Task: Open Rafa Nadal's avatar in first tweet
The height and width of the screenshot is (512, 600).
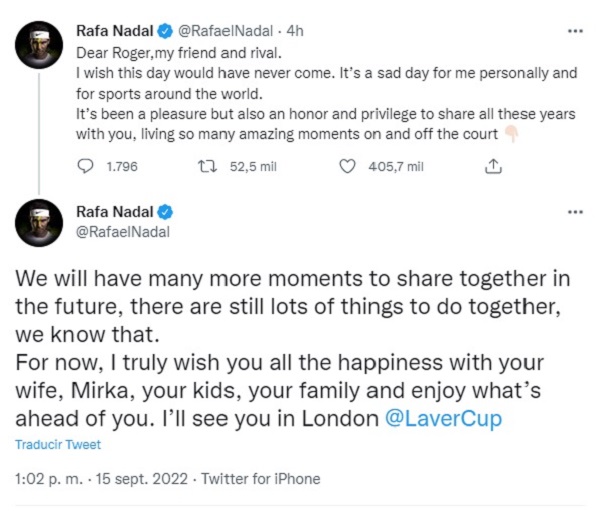Action: pos(39,43)
